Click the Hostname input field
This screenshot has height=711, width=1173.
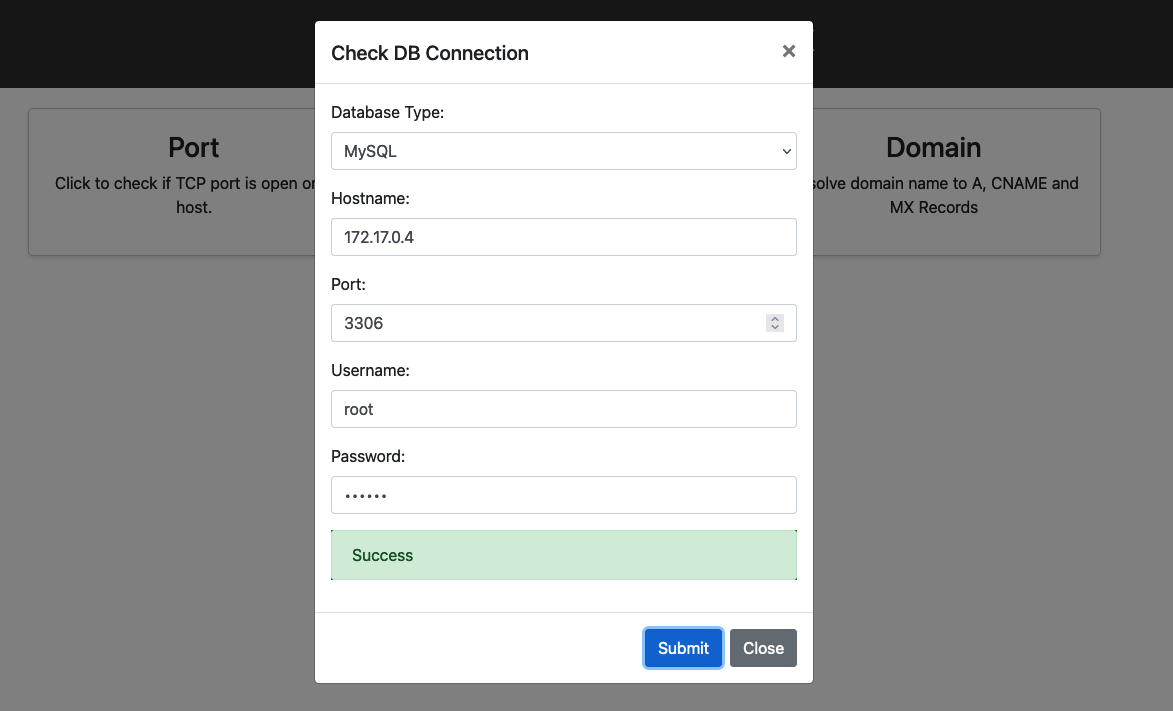point(563,237)
